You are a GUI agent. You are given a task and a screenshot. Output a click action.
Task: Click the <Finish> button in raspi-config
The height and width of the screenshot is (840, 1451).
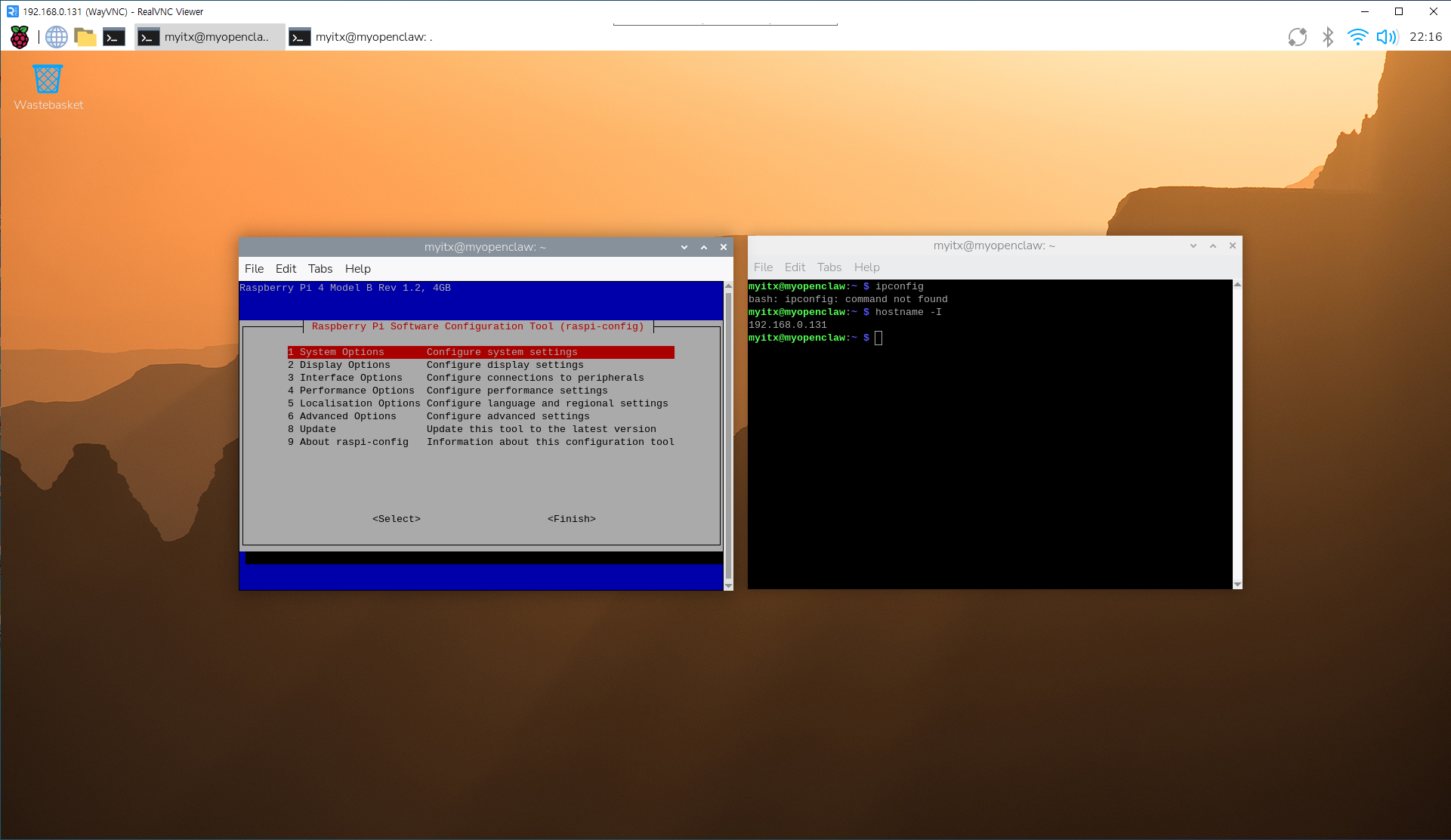(571, 519)
